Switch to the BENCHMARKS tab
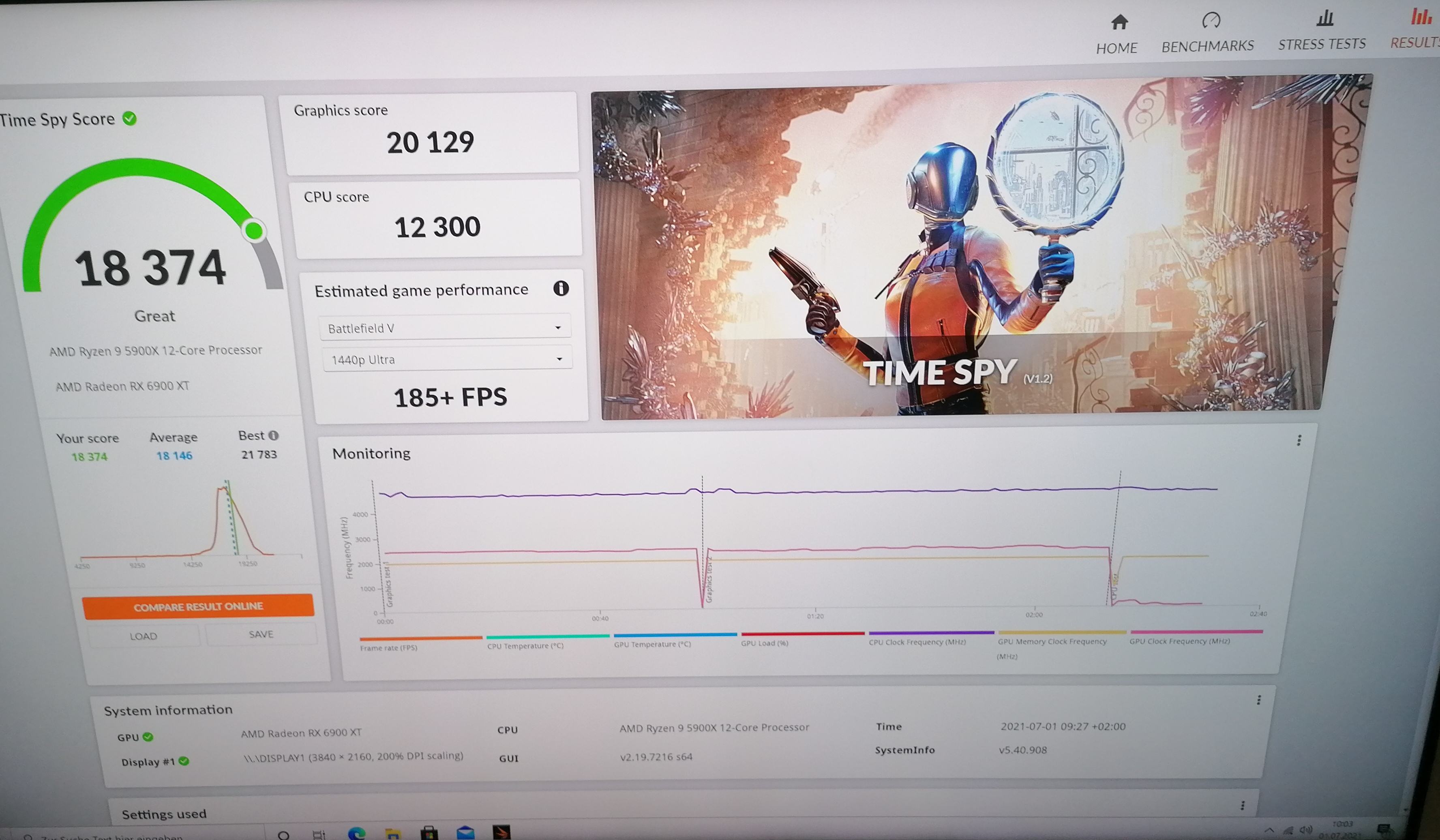Image resolution: width=1440 pixels, height=840 pixels. 1207,33
